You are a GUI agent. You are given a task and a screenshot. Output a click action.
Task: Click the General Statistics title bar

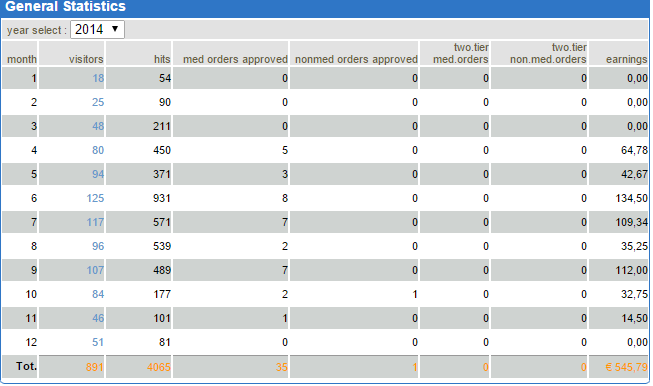[x=325, y=8]
